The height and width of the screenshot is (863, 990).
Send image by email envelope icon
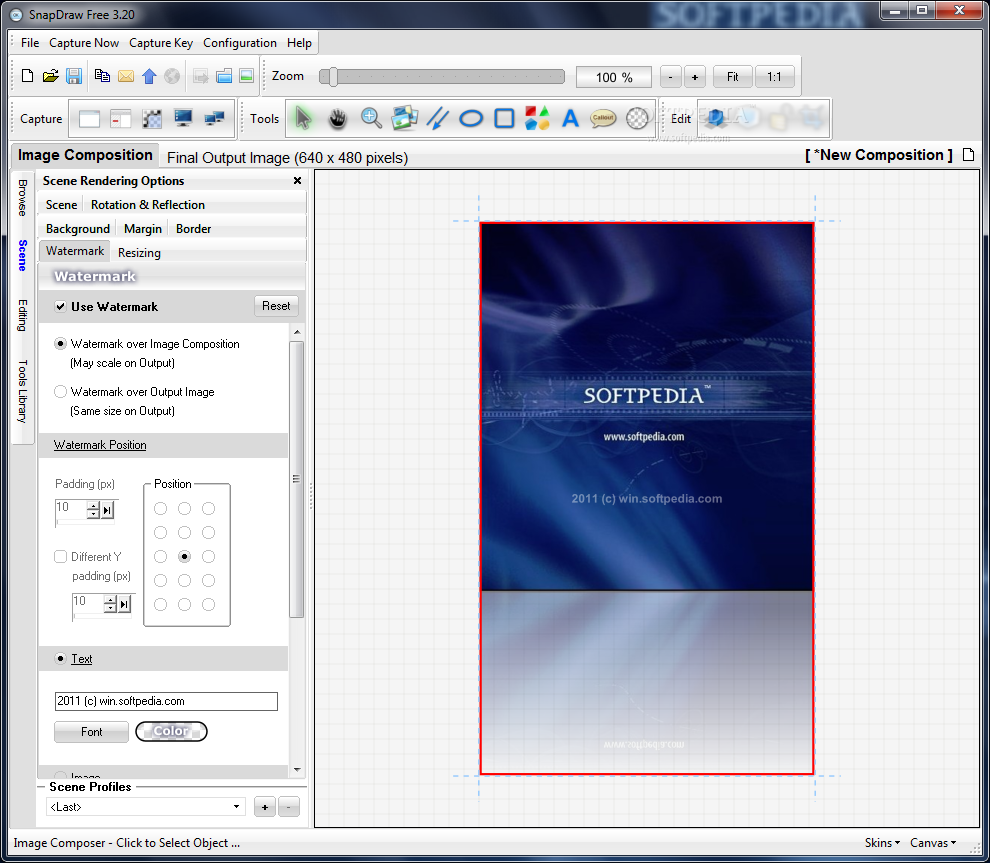click(126, 76)
